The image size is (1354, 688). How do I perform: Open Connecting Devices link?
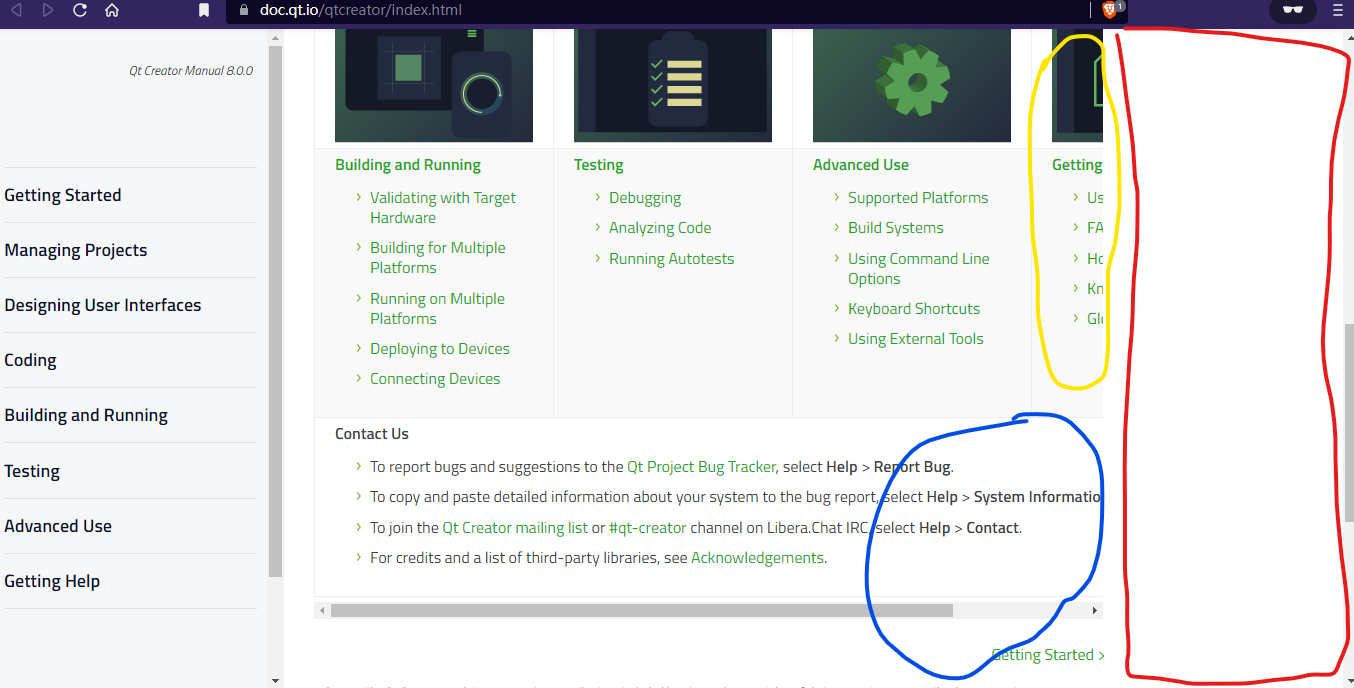tap(435, 379)
